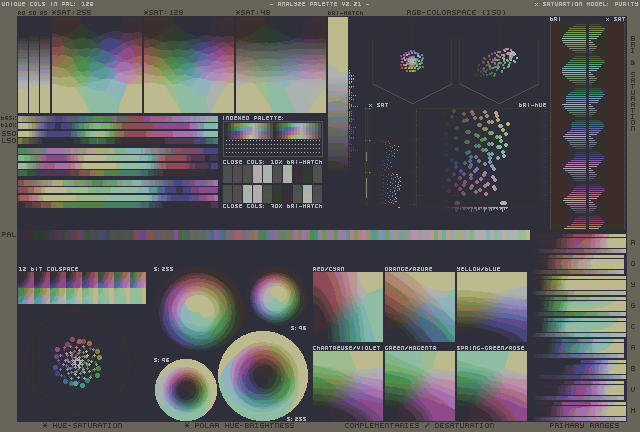
Task: Select the Green/Magenta chart
Action: point(419,385)
